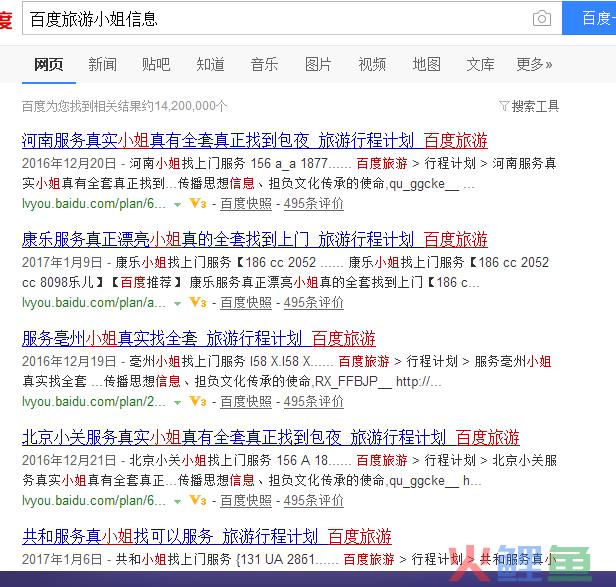Viewport: 616px width, 587px height.
Task: Expand the arrow next to lvyou.baidu.com/plan/a…
Action: pos(178,304)
